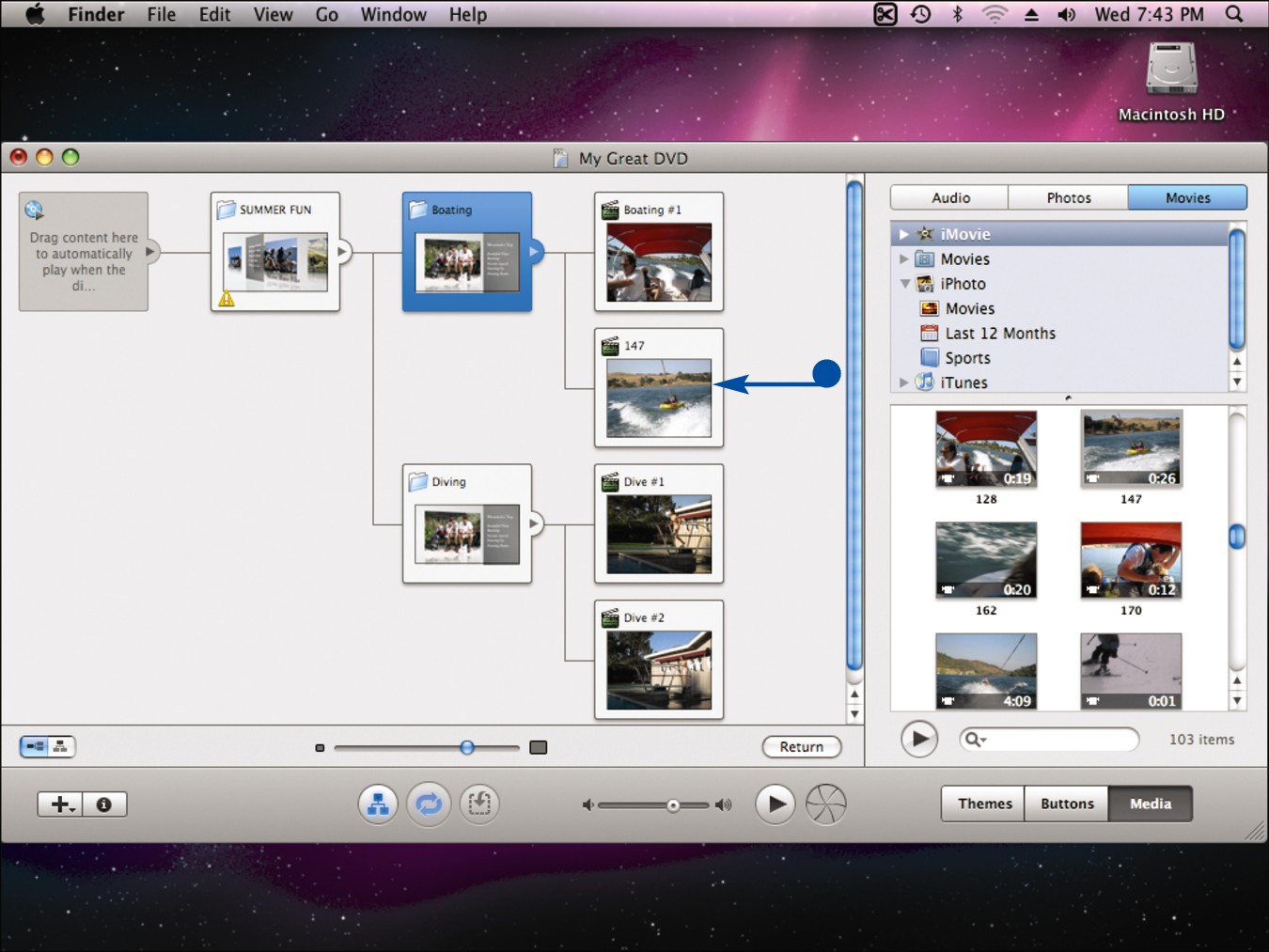Click the Bluetooth menu bar icon

coord(957,14)
